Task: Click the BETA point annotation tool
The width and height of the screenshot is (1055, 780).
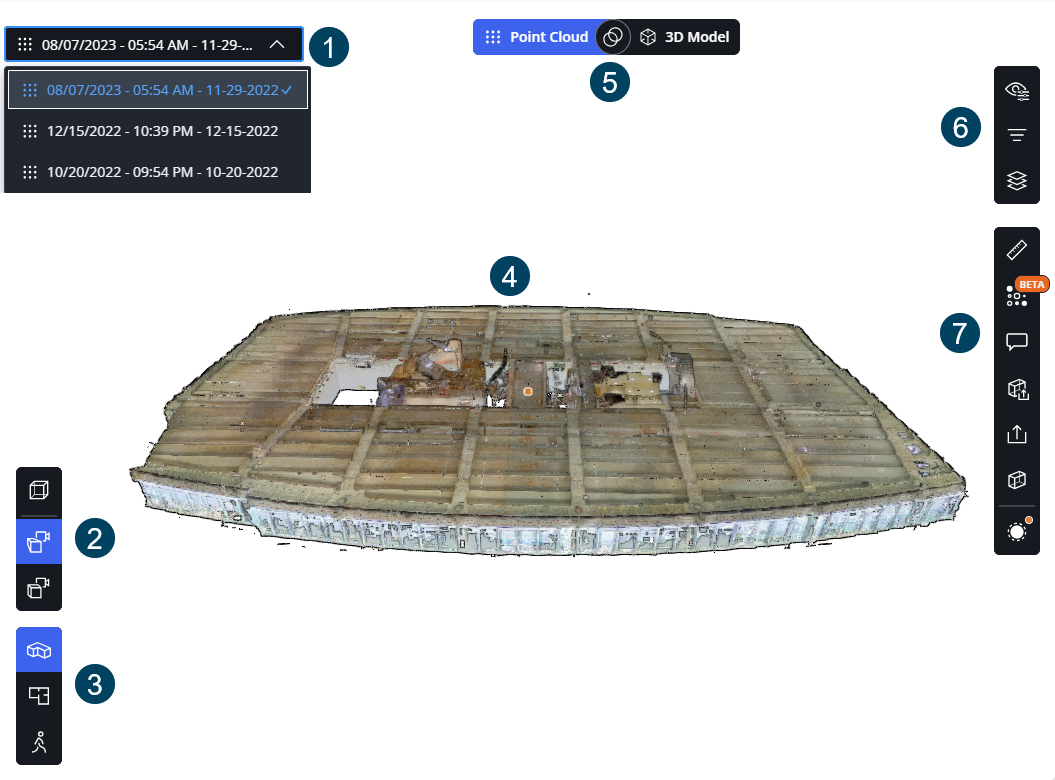Action: click(1017, 296)
